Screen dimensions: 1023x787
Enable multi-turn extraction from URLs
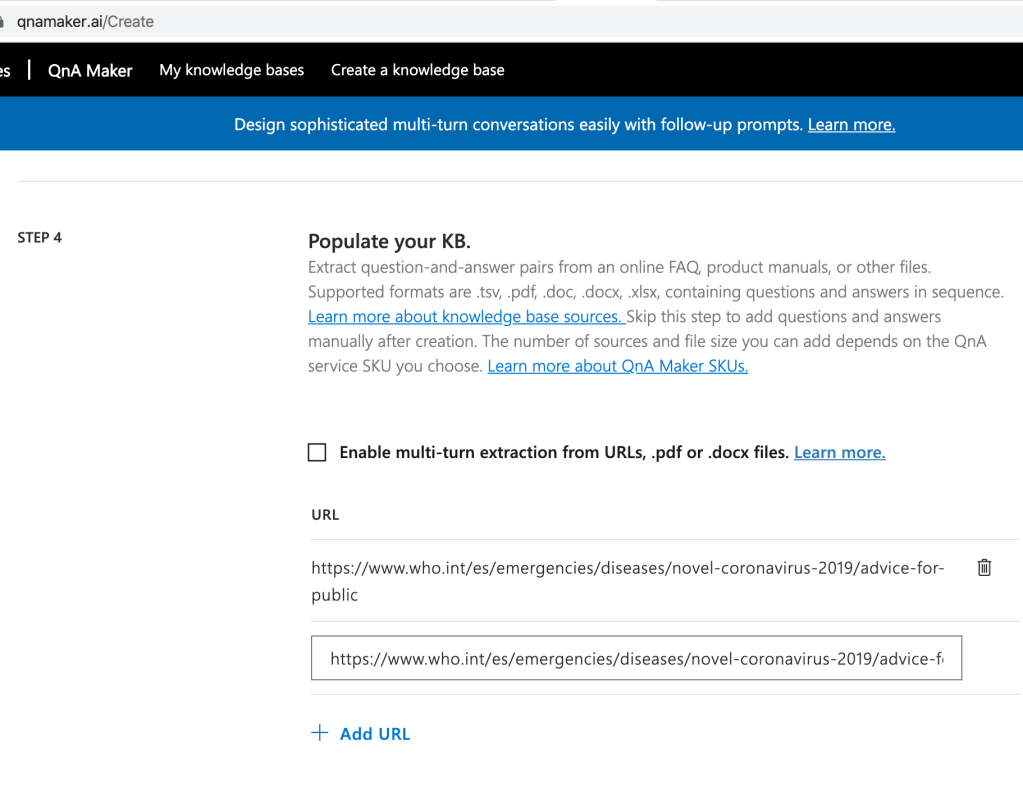316,452
